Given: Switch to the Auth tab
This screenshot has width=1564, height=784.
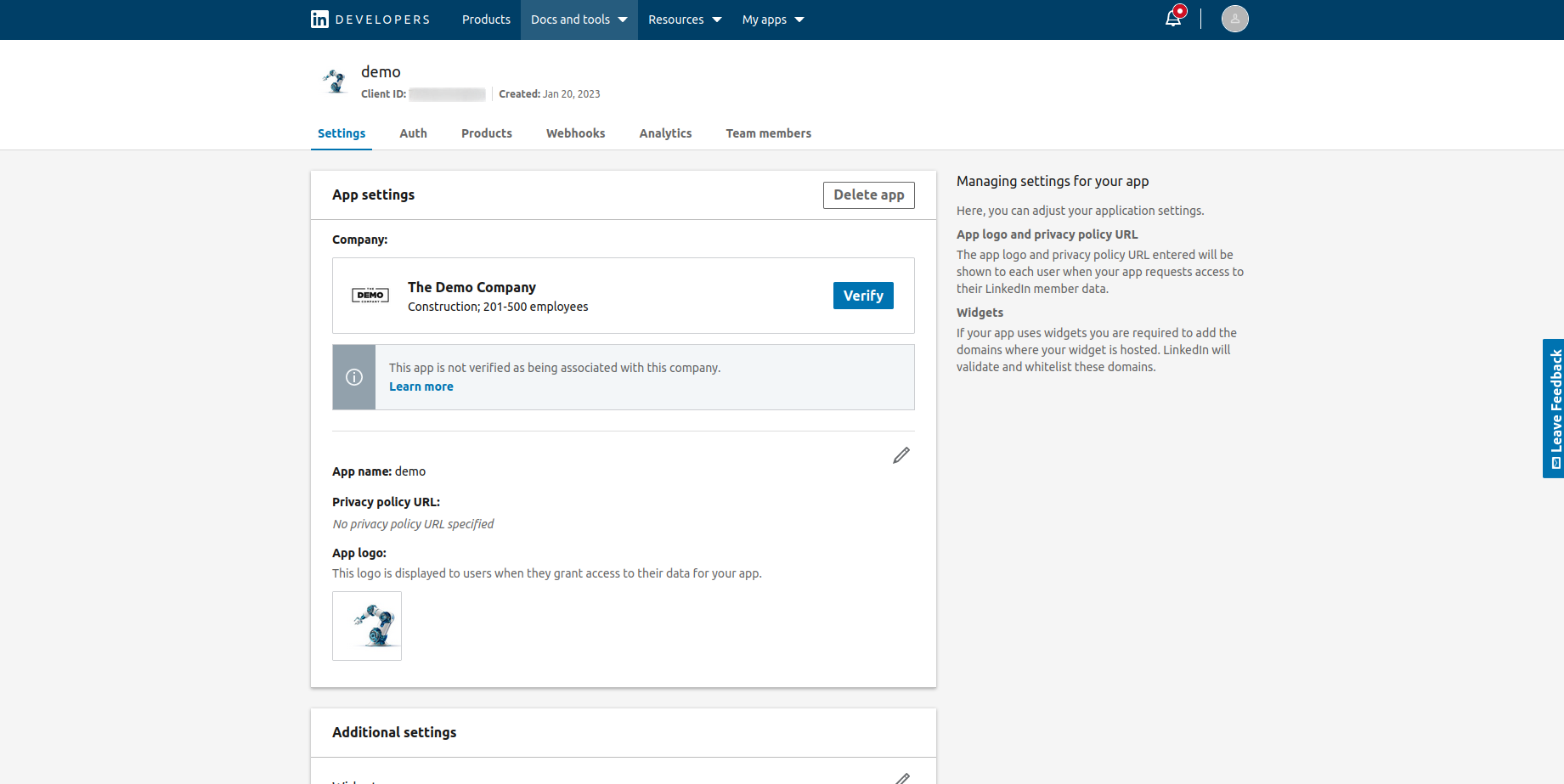Looking at the screenshot, I should point(414,133).
